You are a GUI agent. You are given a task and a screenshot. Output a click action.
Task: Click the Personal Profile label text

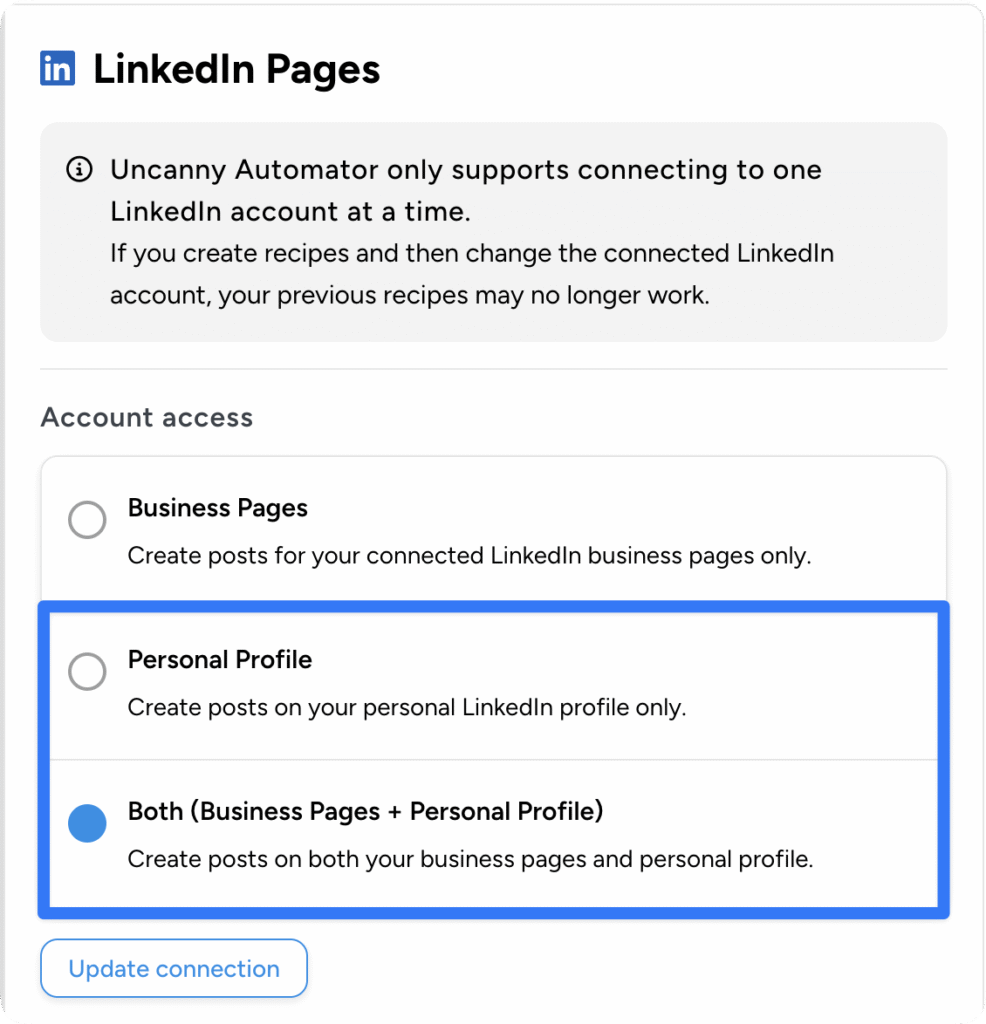pyautogui.click(x=219, y=660)
